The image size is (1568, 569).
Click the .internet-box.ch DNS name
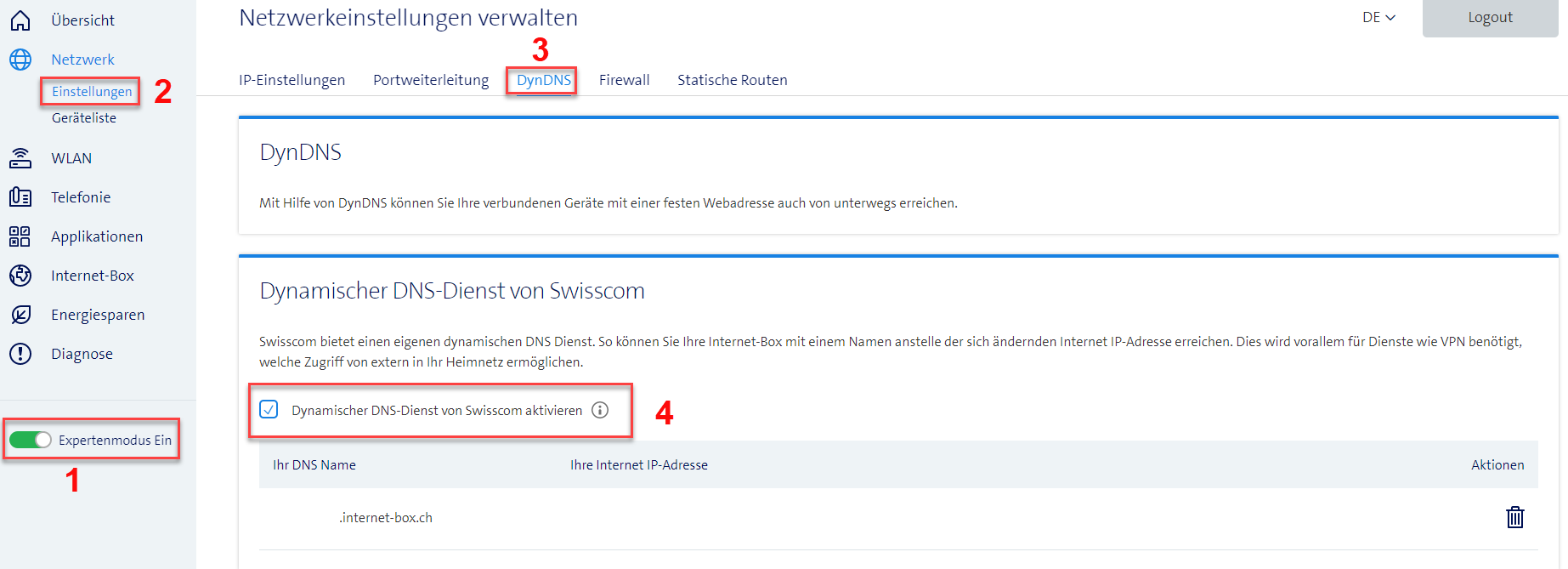point(386,517)
